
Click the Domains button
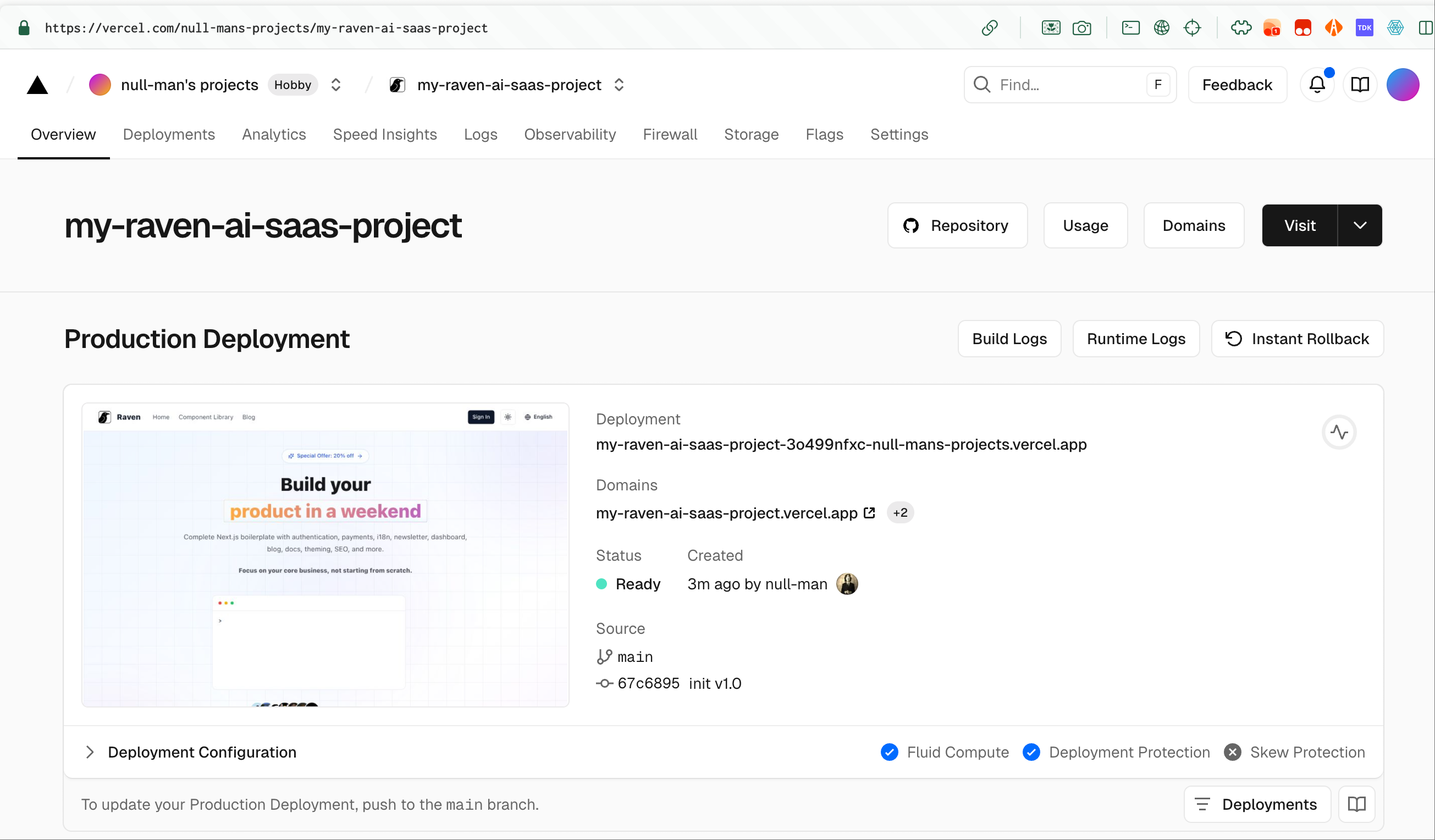pos(1194,225)
